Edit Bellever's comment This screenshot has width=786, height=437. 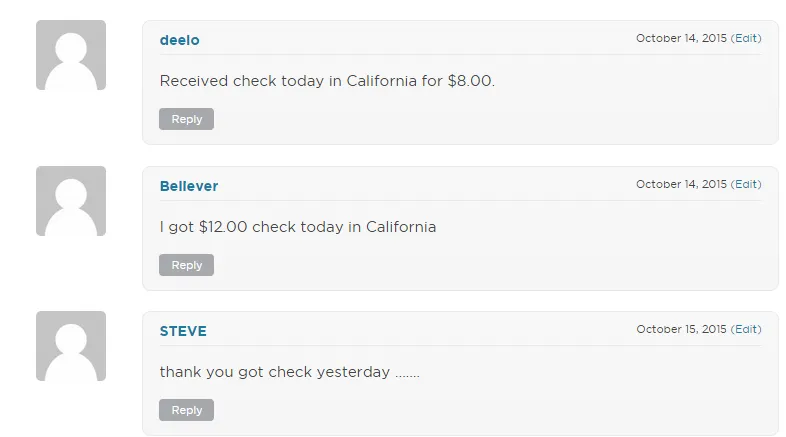[x=746, y=184]
